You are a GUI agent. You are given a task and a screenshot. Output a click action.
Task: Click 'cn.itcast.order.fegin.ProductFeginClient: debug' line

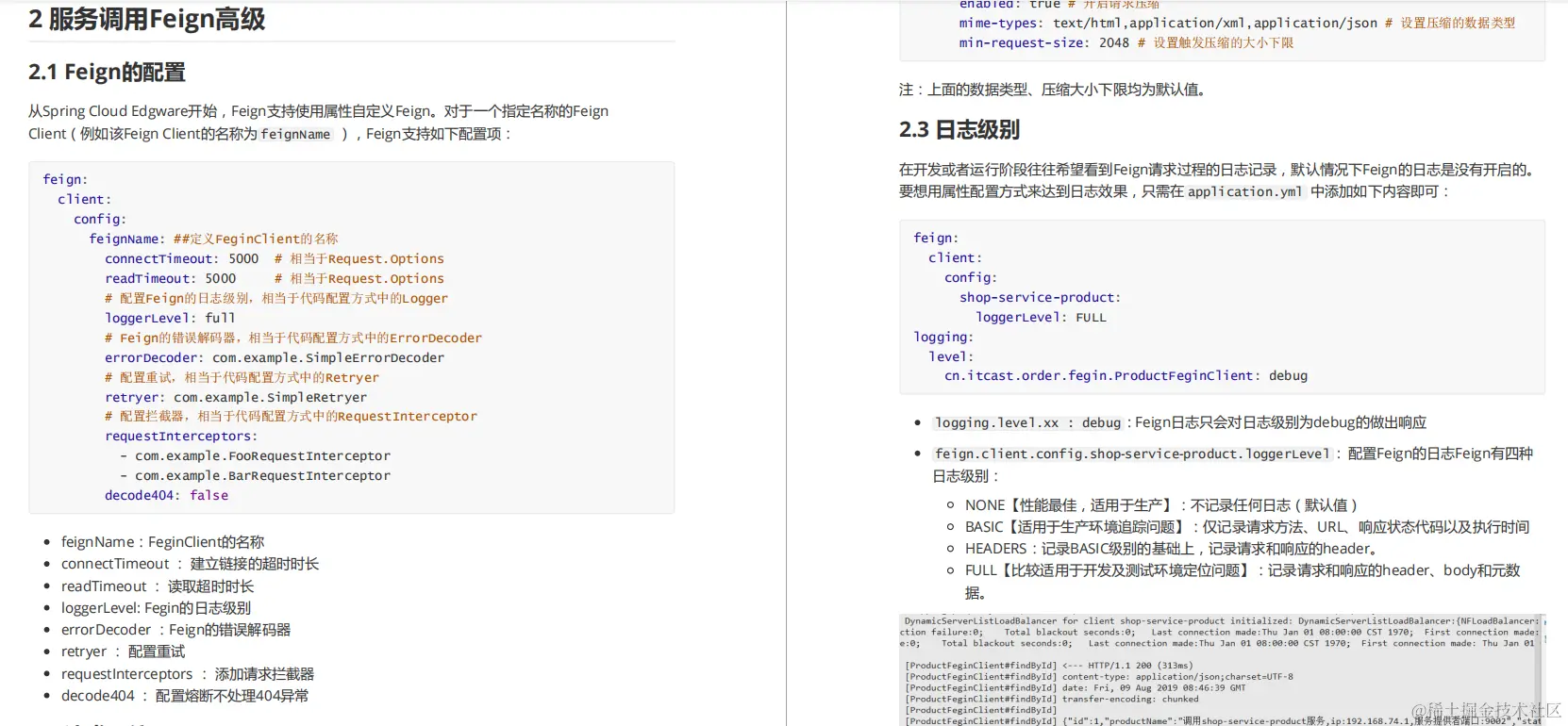[x=1126, y=375]
